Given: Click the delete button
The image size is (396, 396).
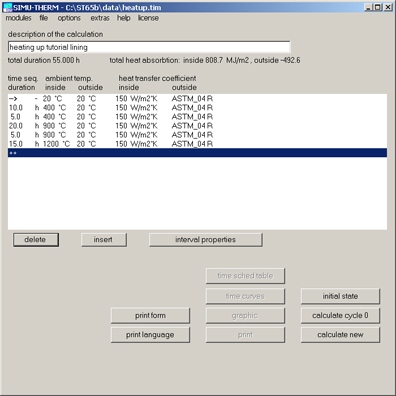Looking at the screenshot, I should pos(36,240).
